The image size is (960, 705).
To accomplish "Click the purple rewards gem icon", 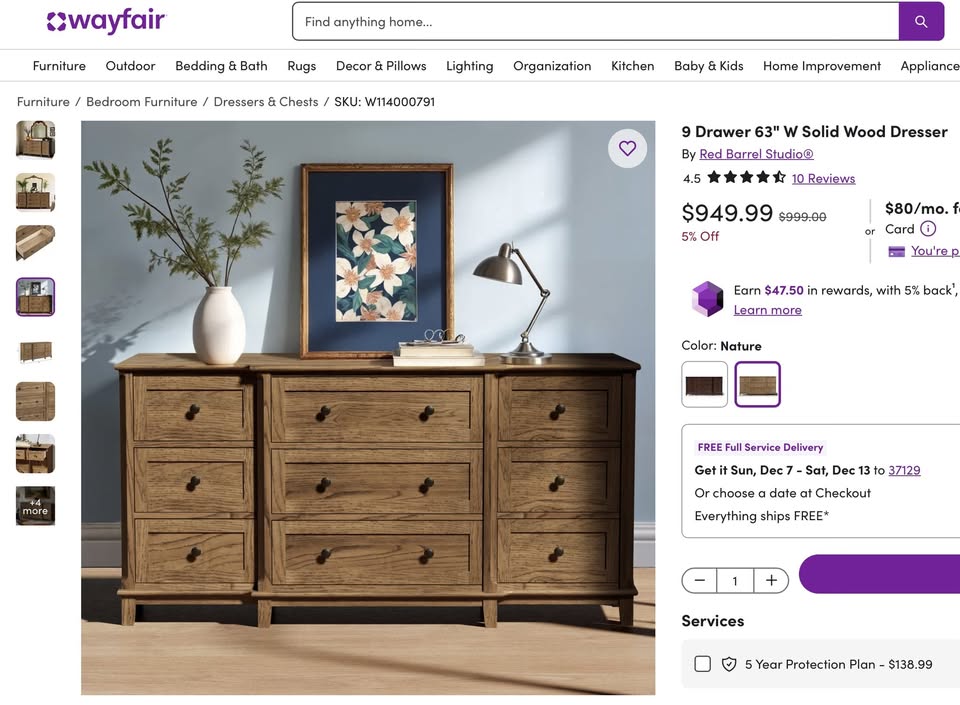I will 707,299.
